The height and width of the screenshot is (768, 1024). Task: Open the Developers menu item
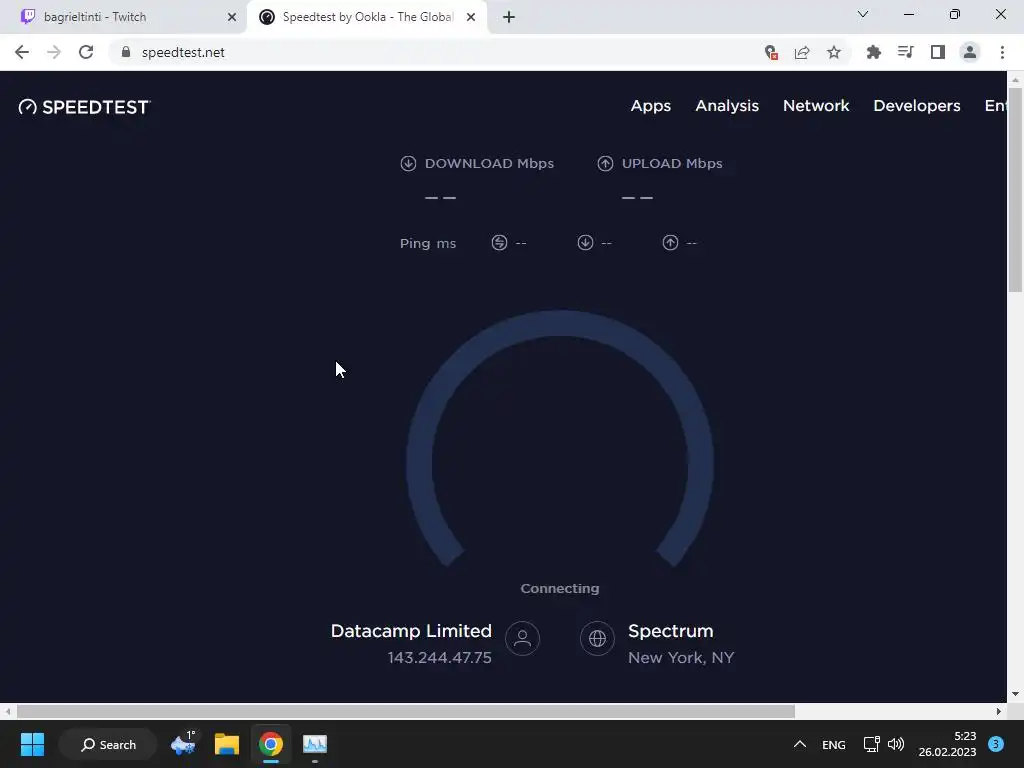[x=917, y=106]
